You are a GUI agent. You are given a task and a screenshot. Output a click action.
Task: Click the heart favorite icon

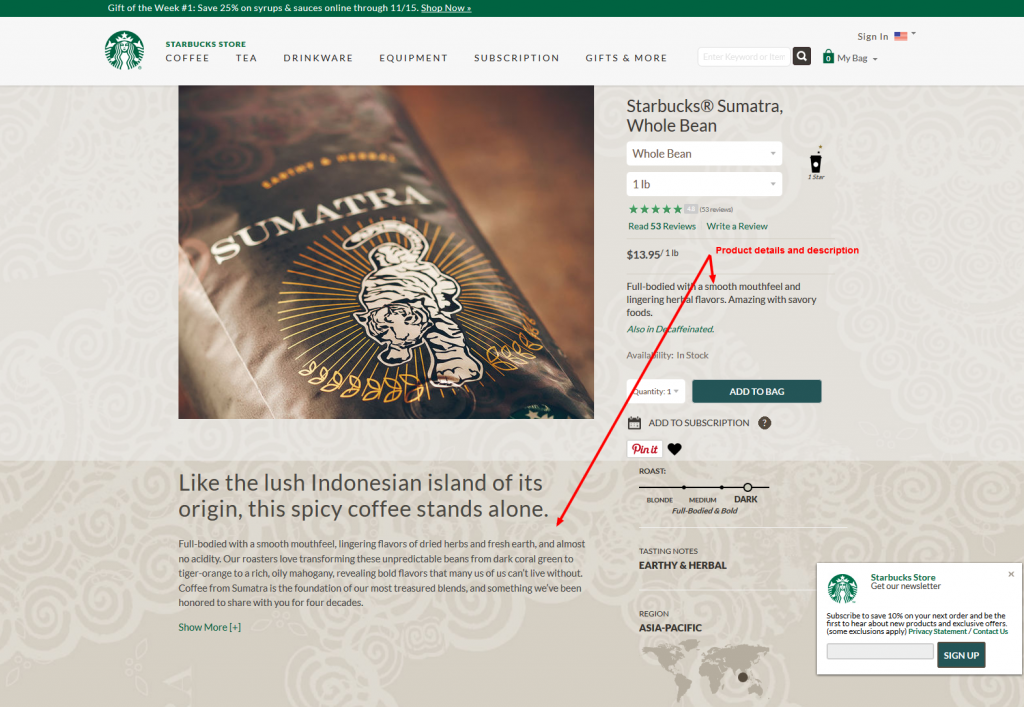(x=675, y=449)
